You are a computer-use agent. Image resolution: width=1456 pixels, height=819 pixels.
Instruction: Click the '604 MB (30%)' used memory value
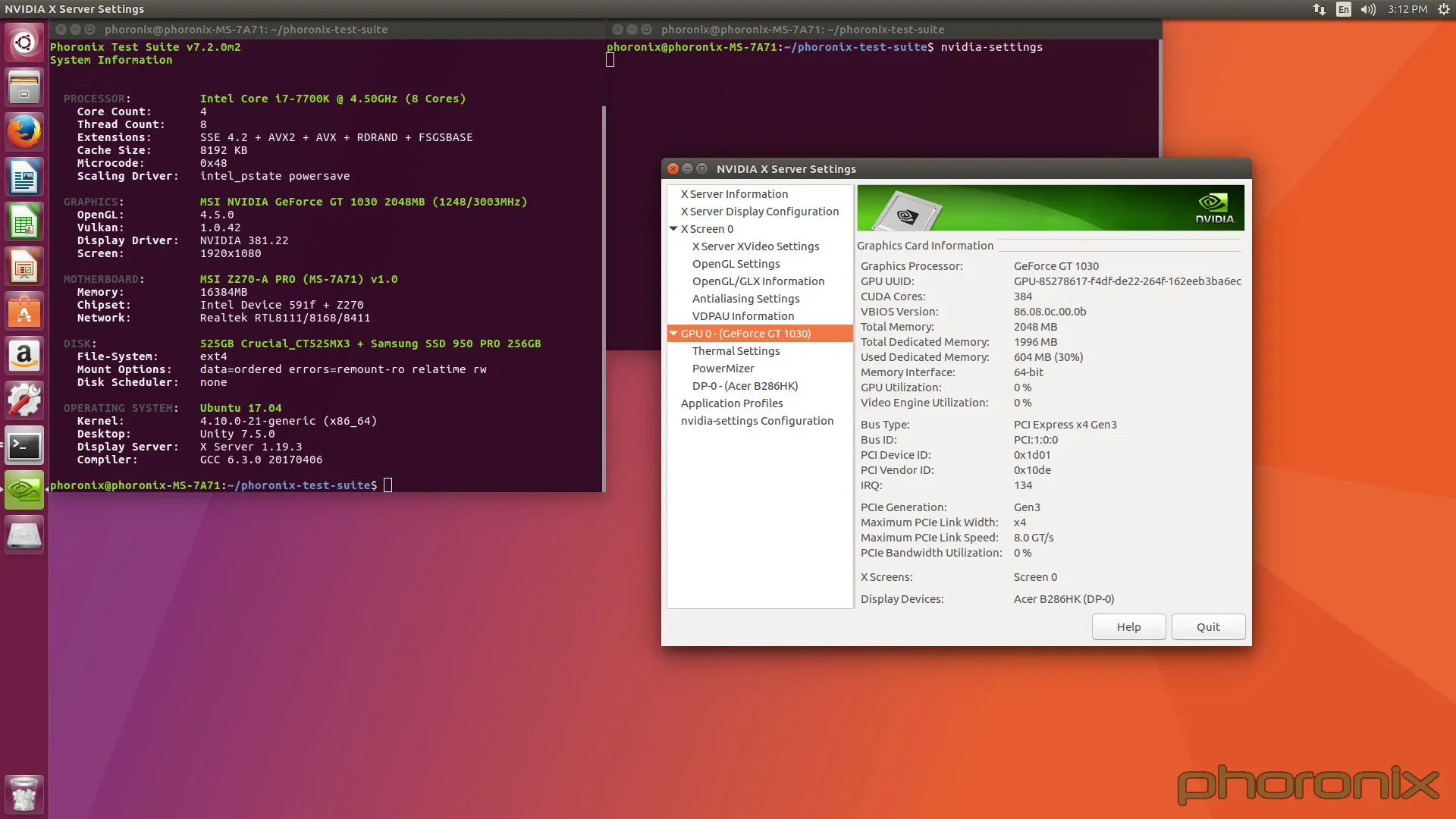[x=1048, y=357]
